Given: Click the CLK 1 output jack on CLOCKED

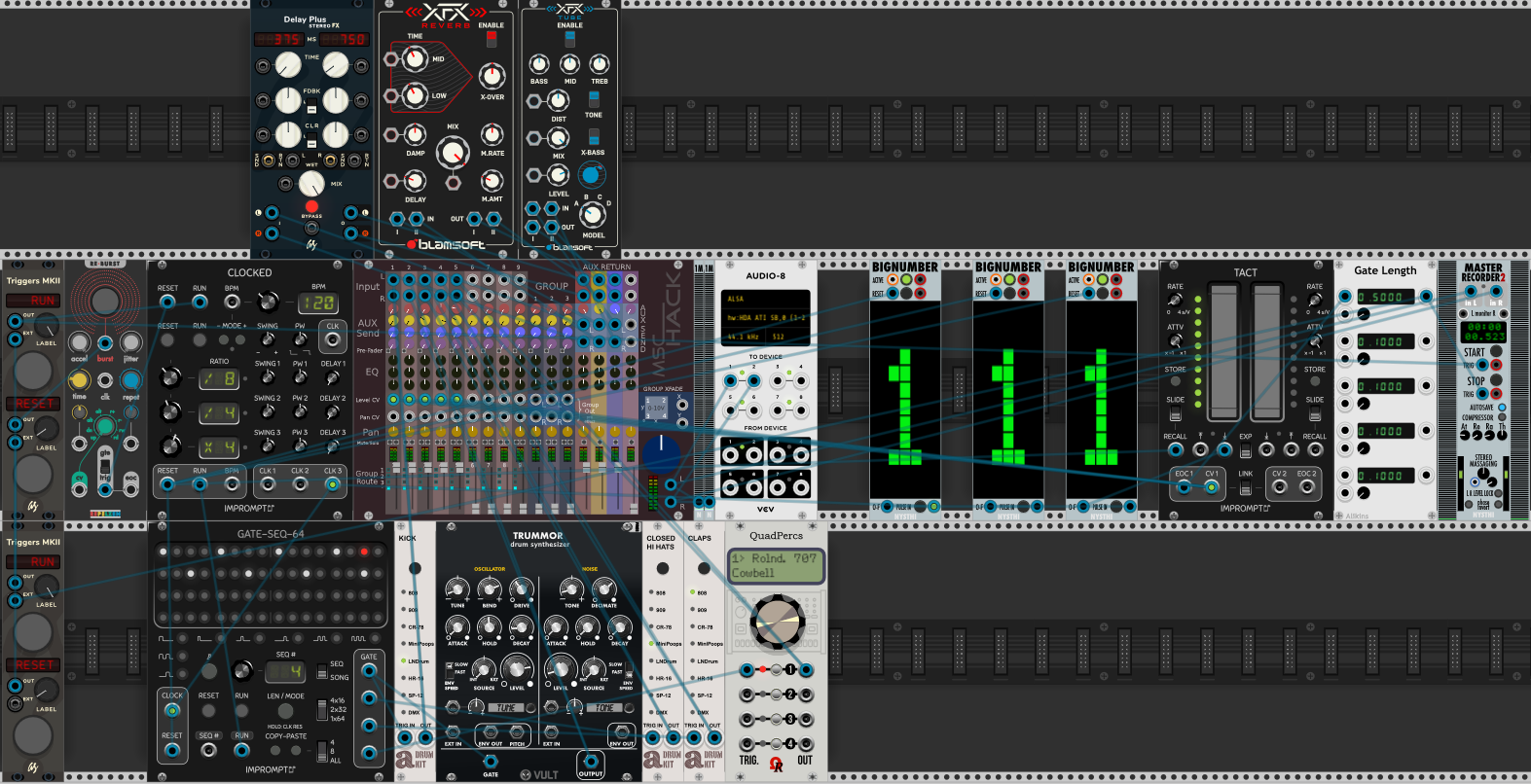Looking at the screenshot, I should point(267,483).
